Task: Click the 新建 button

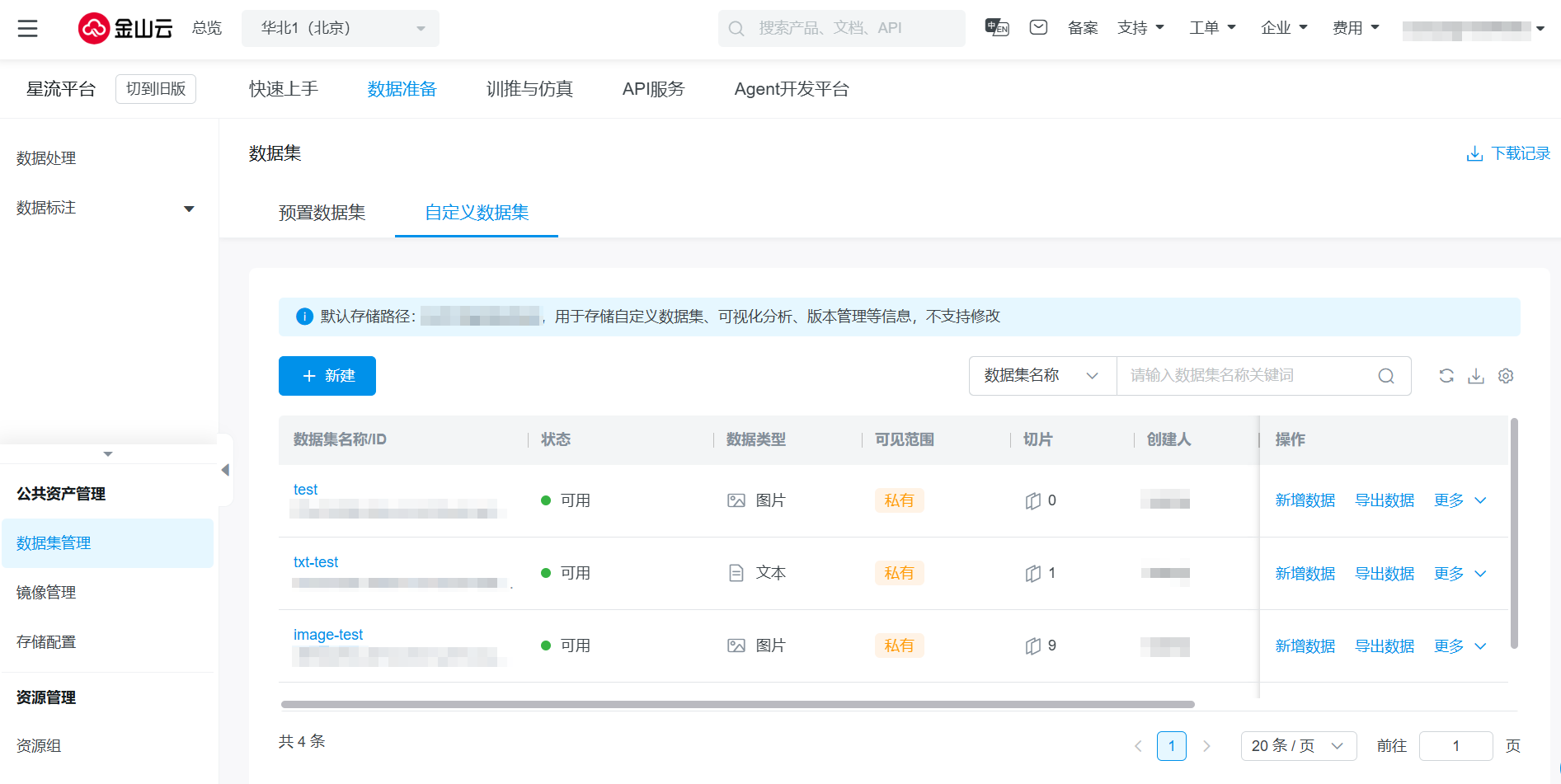Action: coord(327,376)
